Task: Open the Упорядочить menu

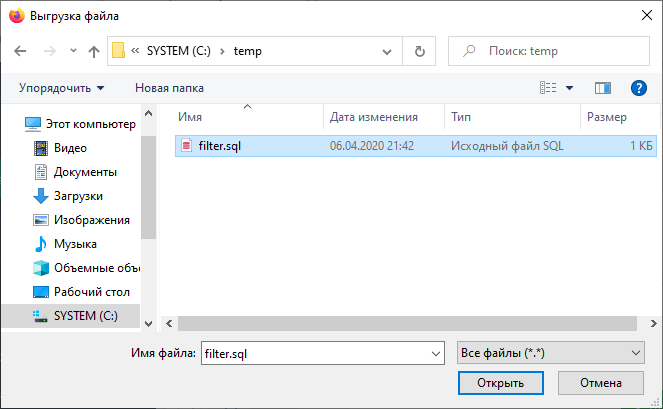Action: tap(61, 88)
